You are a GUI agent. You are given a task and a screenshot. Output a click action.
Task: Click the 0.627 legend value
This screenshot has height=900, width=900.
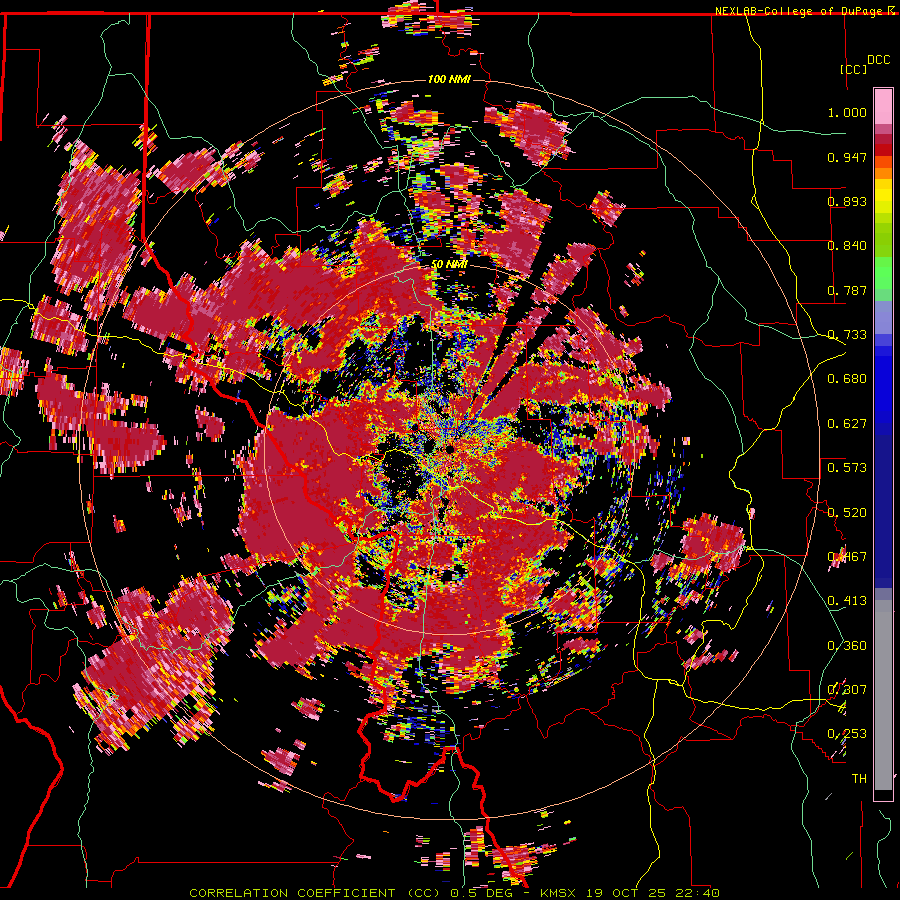[847, 424]
